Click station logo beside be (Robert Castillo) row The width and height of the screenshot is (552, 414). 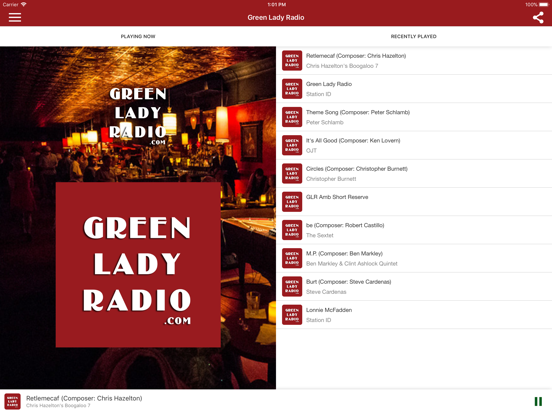click(292, 230)
